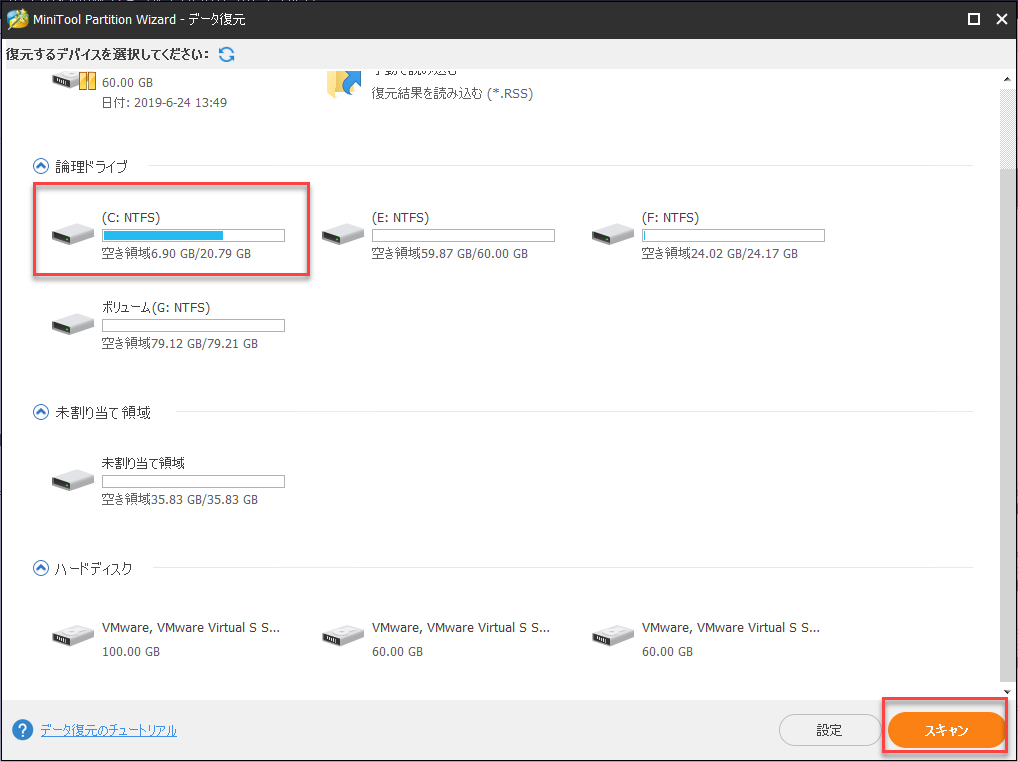Click the (C: NTFS) label

point(131,217)
